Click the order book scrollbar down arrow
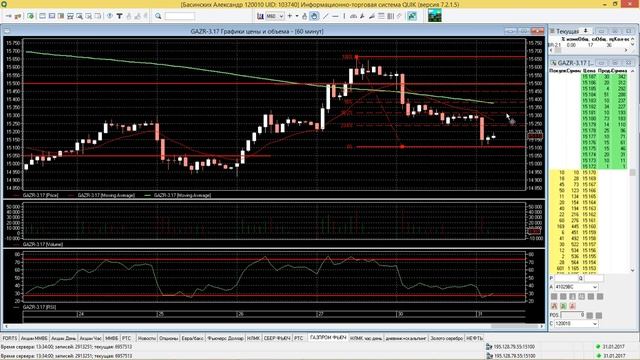Image resolution: width=640 pixels, height=360 pixels. (x=633, y=270)
